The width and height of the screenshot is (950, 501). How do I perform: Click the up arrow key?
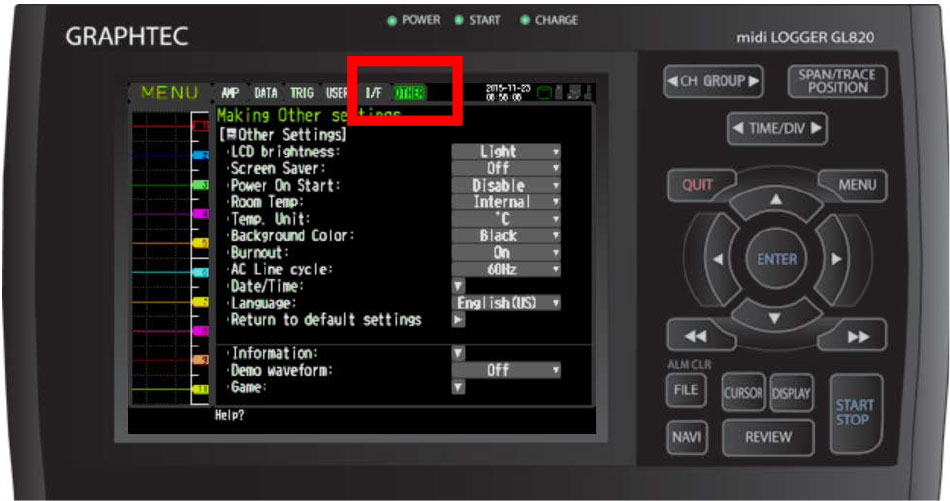(776, 201)
